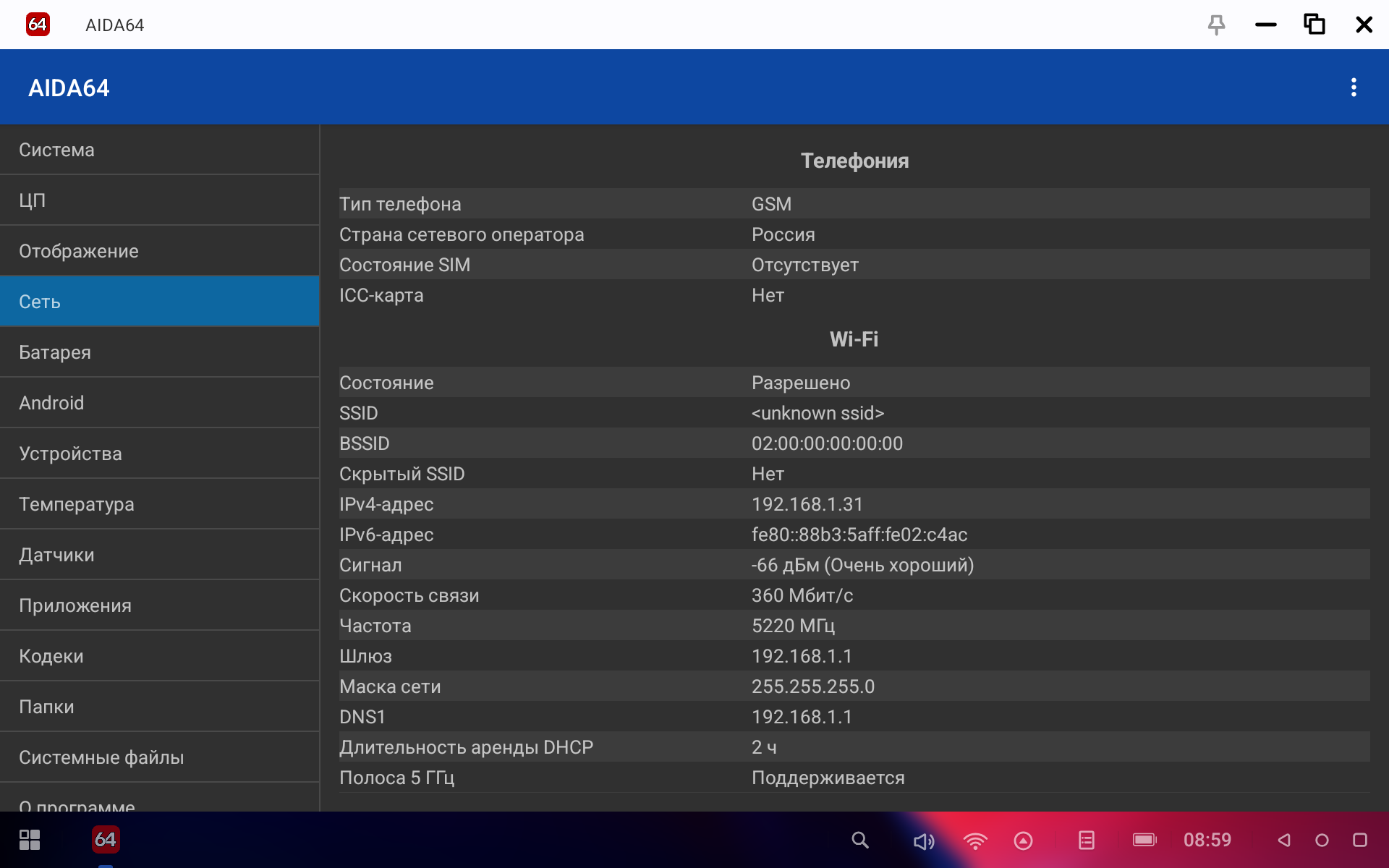
Task: Open the apps grid launcher icon
Action: tap(30, 840)
